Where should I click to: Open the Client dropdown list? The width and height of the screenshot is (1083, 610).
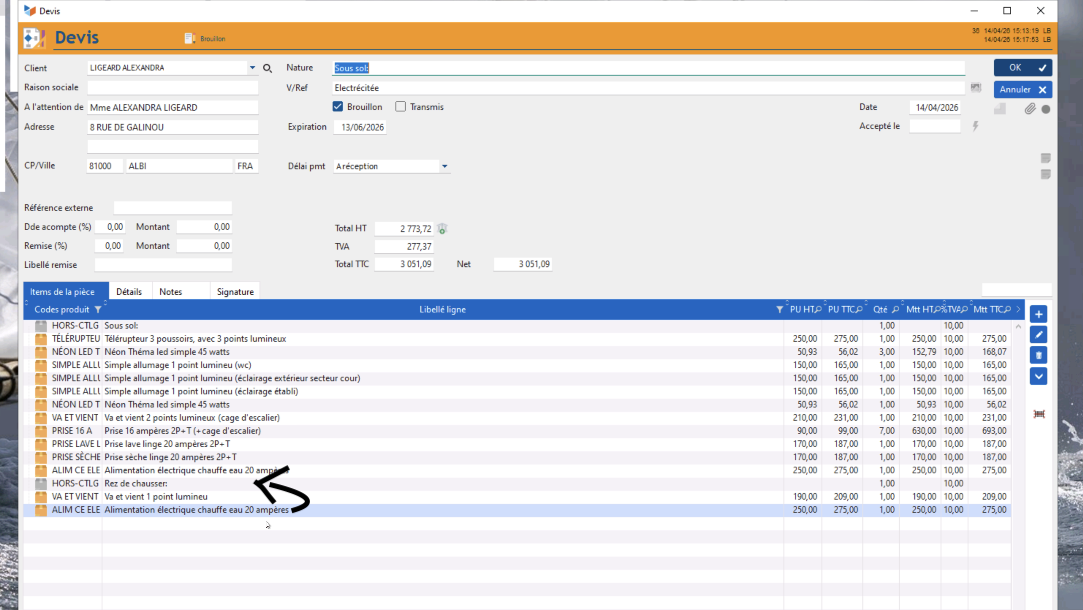pos(252,68)
